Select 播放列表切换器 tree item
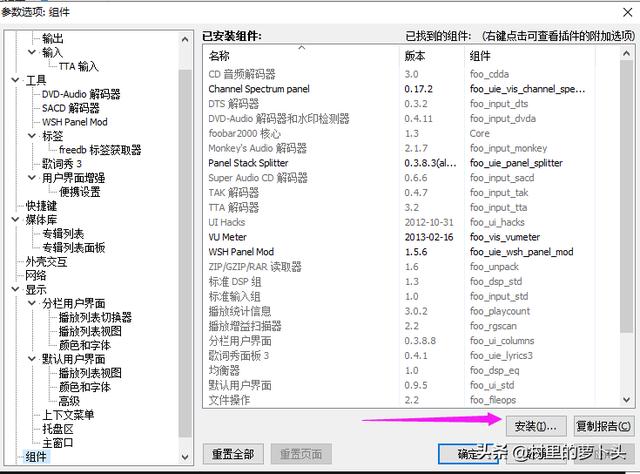This screenshot has width=640, height=474. (x=95, y=317)
